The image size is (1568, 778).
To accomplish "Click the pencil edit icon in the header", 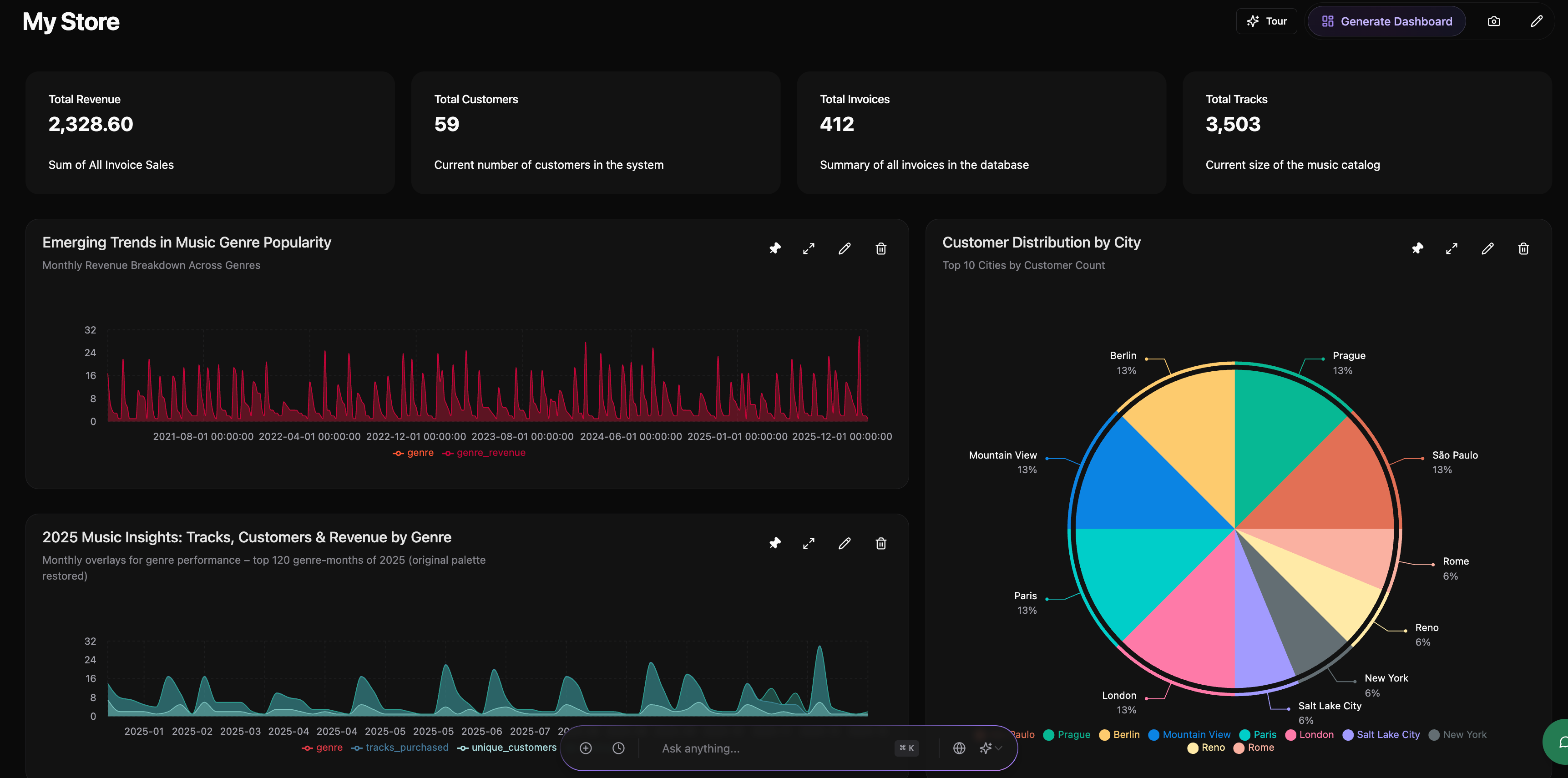I will 1536,21.
